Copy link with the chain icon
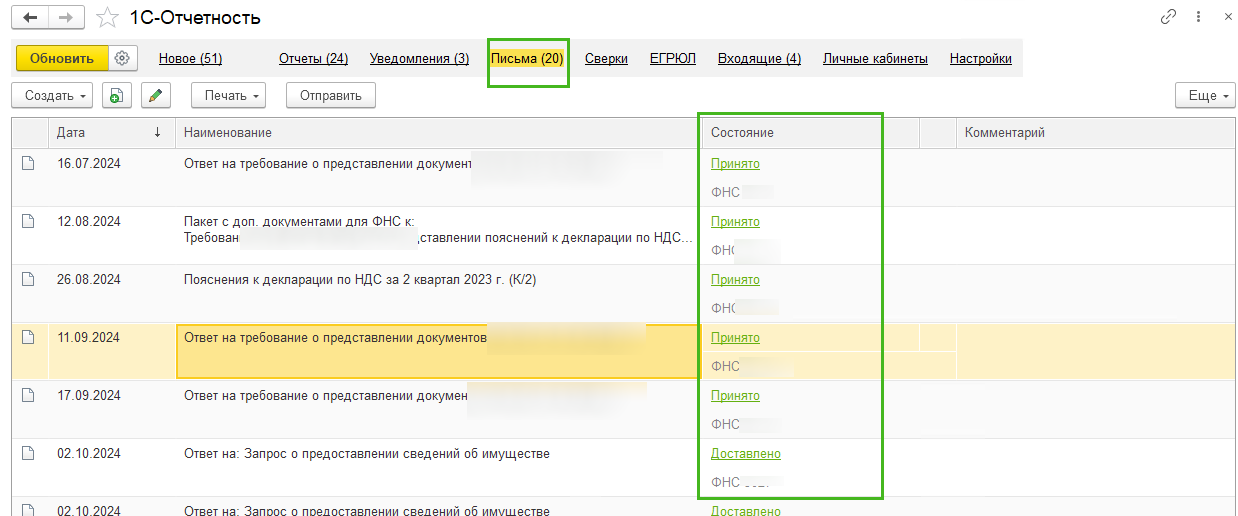This screenshot has height=516, width=1238. (x=1168, y=17)
